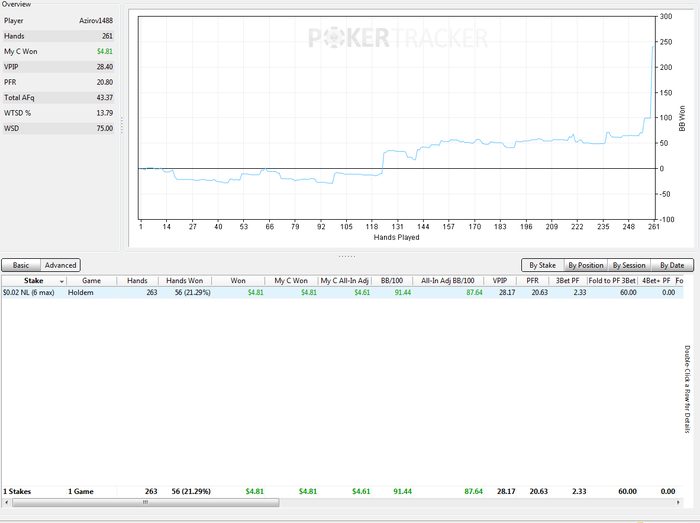Sort by Fold to PF 3Bet column header
The height and width of the screenshot is (523, 700).
coord(612,281)
